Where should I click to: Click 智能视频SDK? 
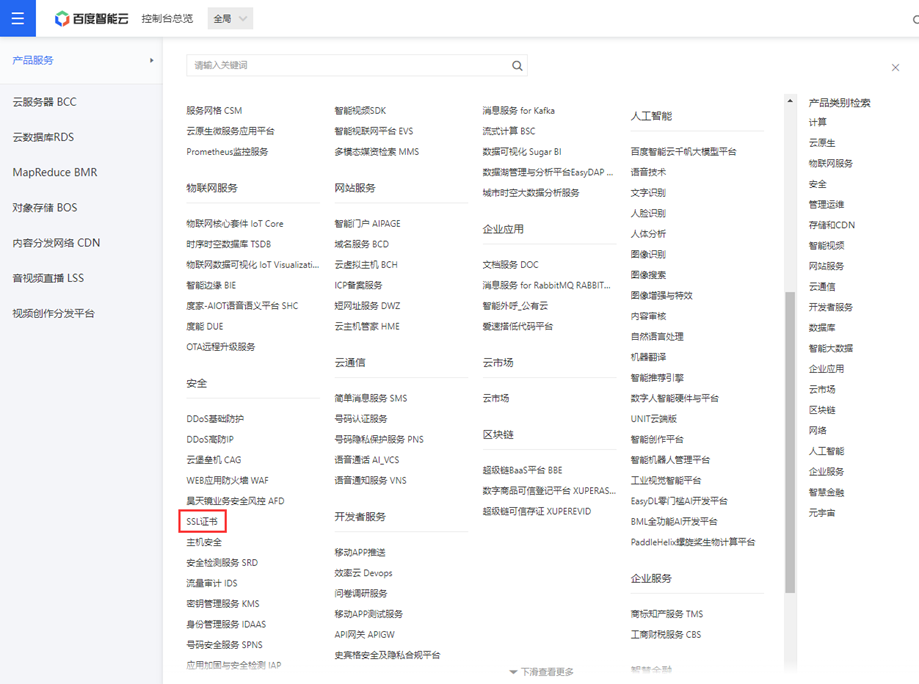360,111
